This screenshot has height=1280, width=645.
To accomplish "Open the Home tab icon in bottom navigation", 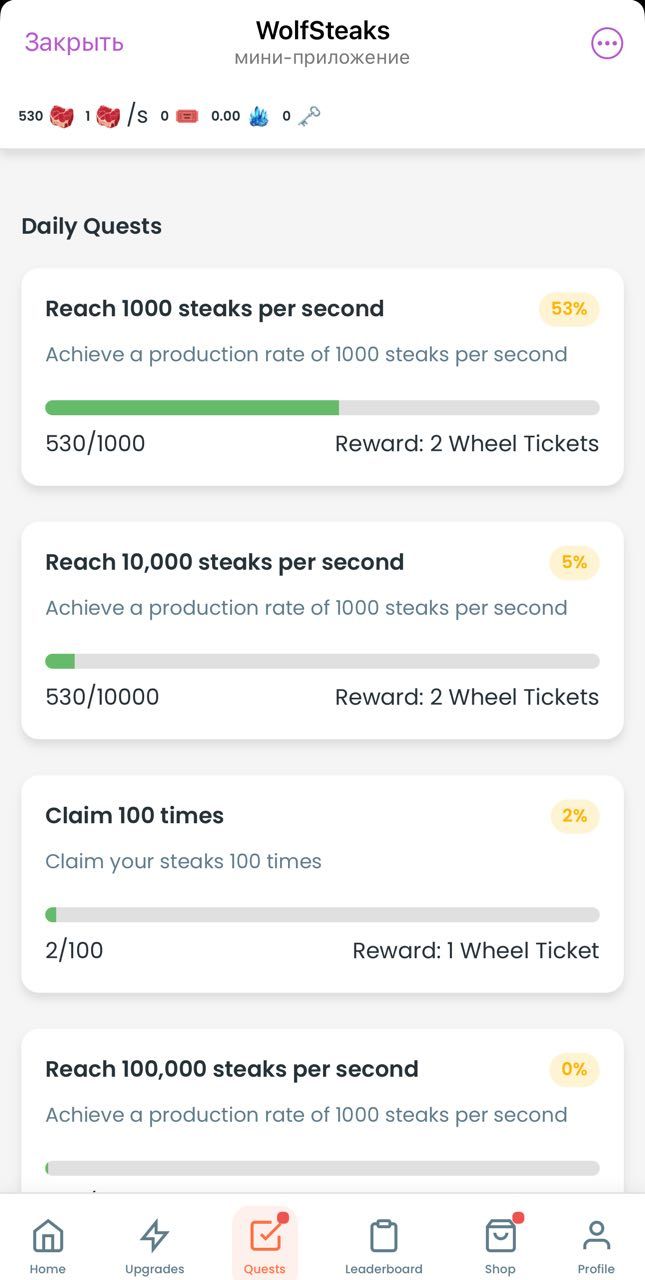I will point(47,1237).
